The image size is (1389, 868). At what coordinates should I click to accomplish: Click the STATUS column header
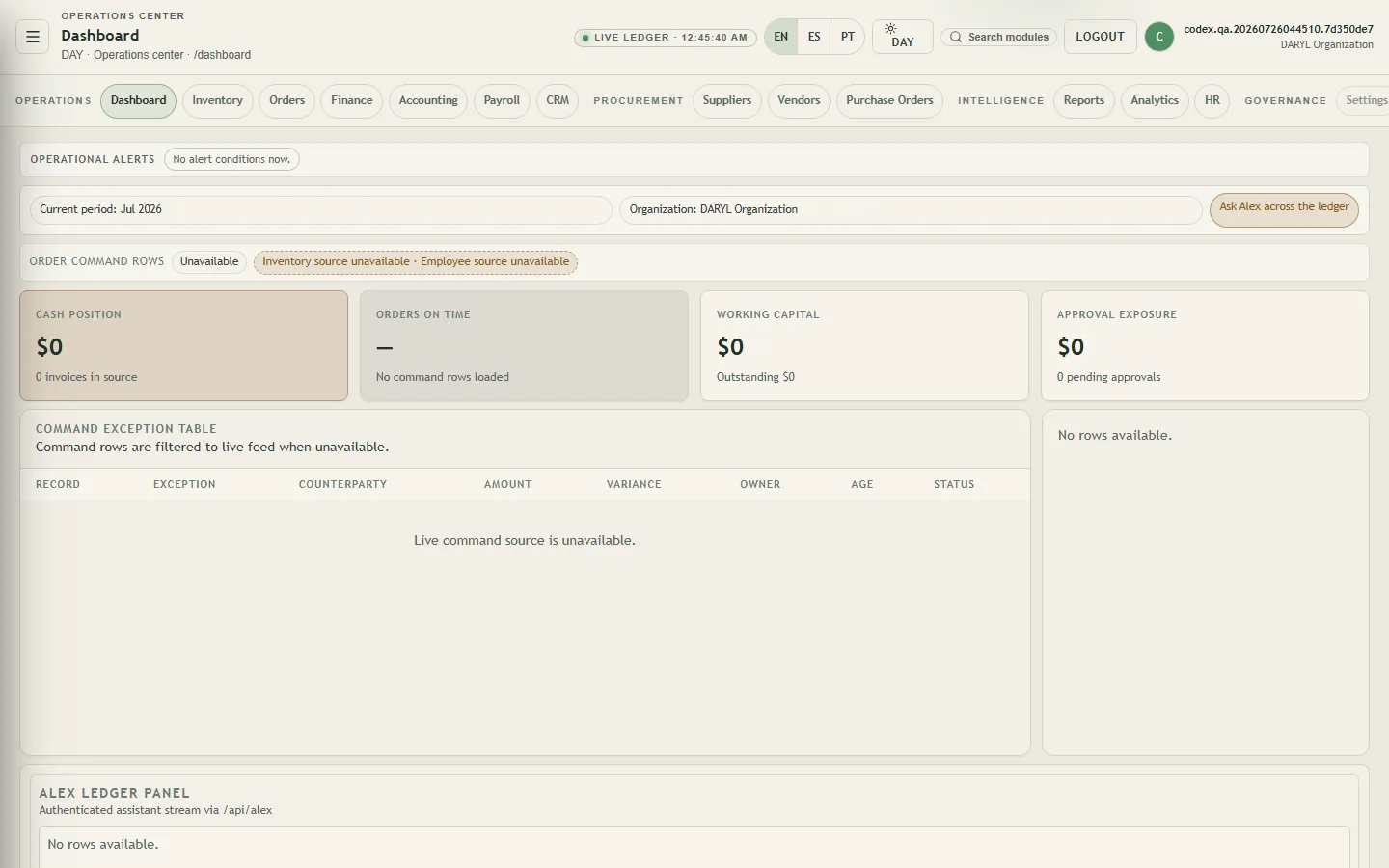pos(954,484)
